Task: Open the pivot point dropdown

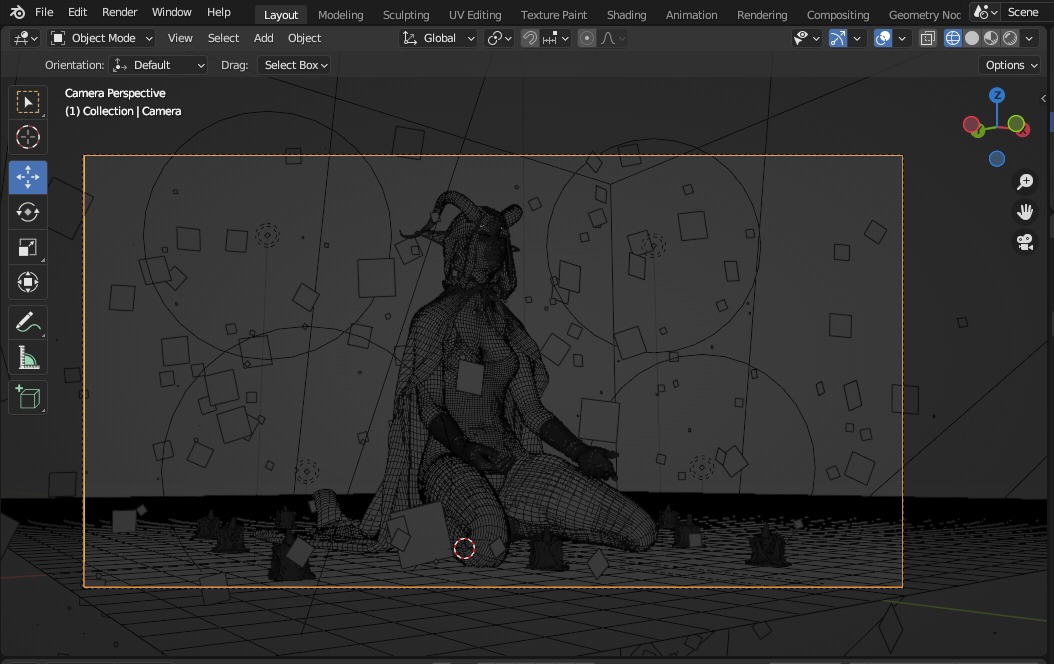Action: pos(499,38)
